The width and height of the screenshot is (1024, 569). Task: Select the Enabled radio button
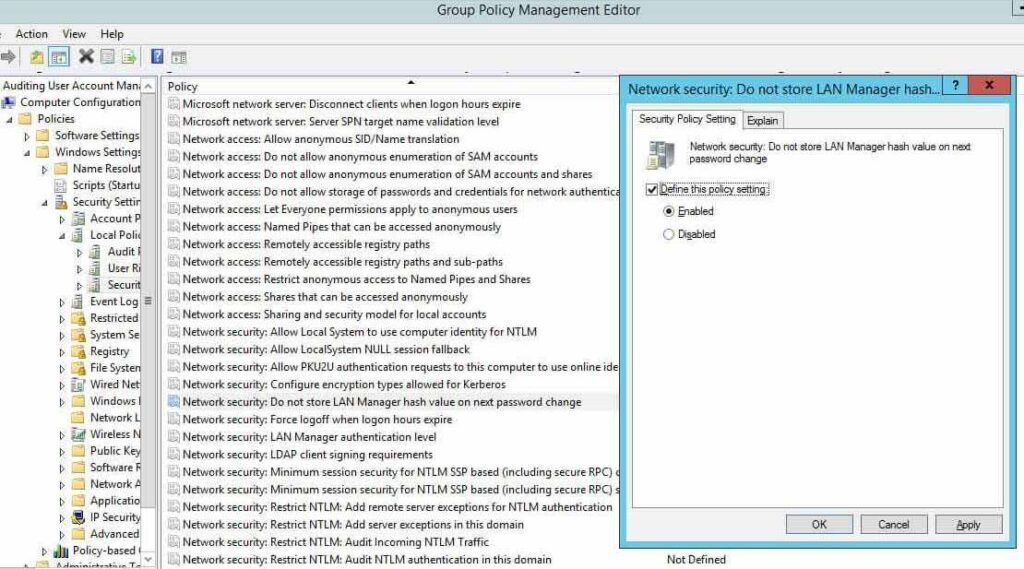pos(668,212)
